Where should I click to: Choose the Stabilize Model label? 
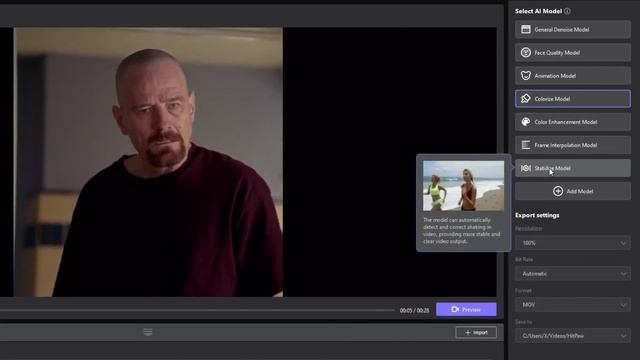(x=552, y=168)
